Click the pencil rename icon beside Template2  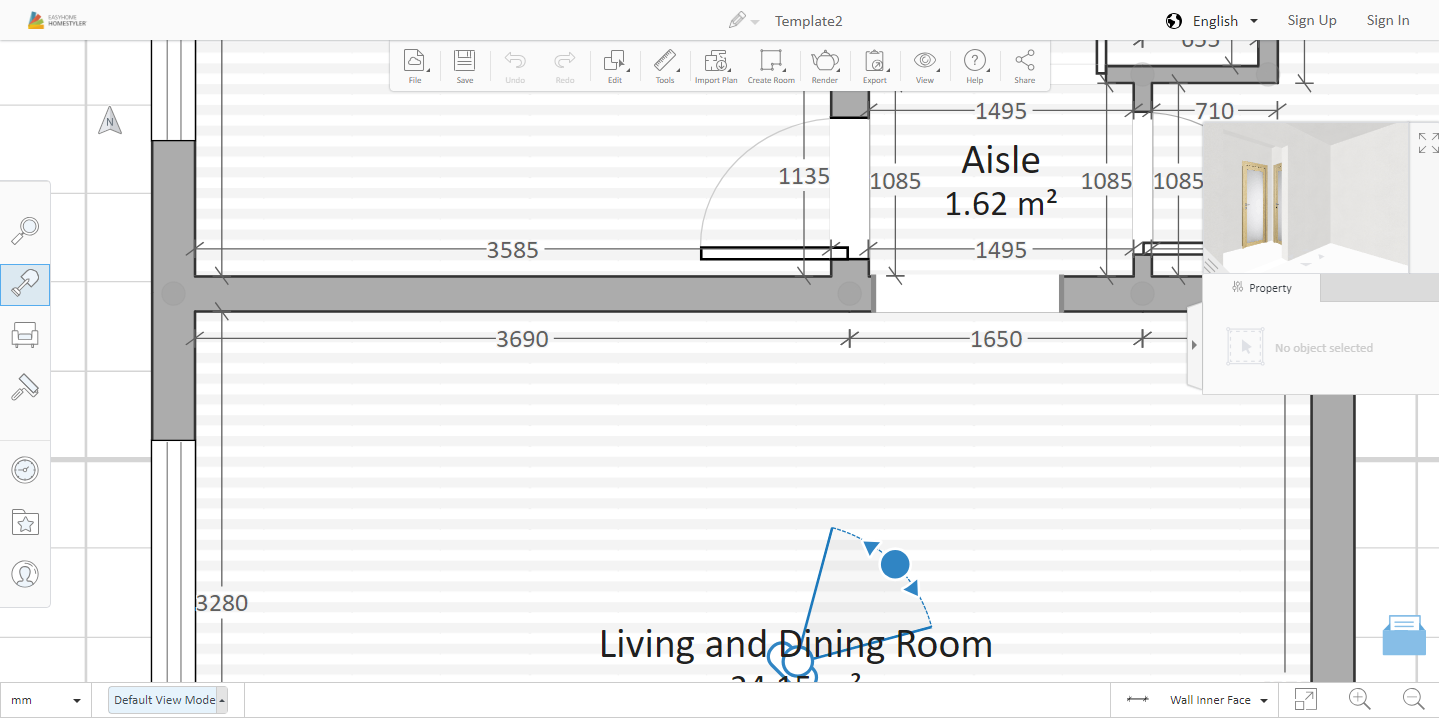[737, 20]
